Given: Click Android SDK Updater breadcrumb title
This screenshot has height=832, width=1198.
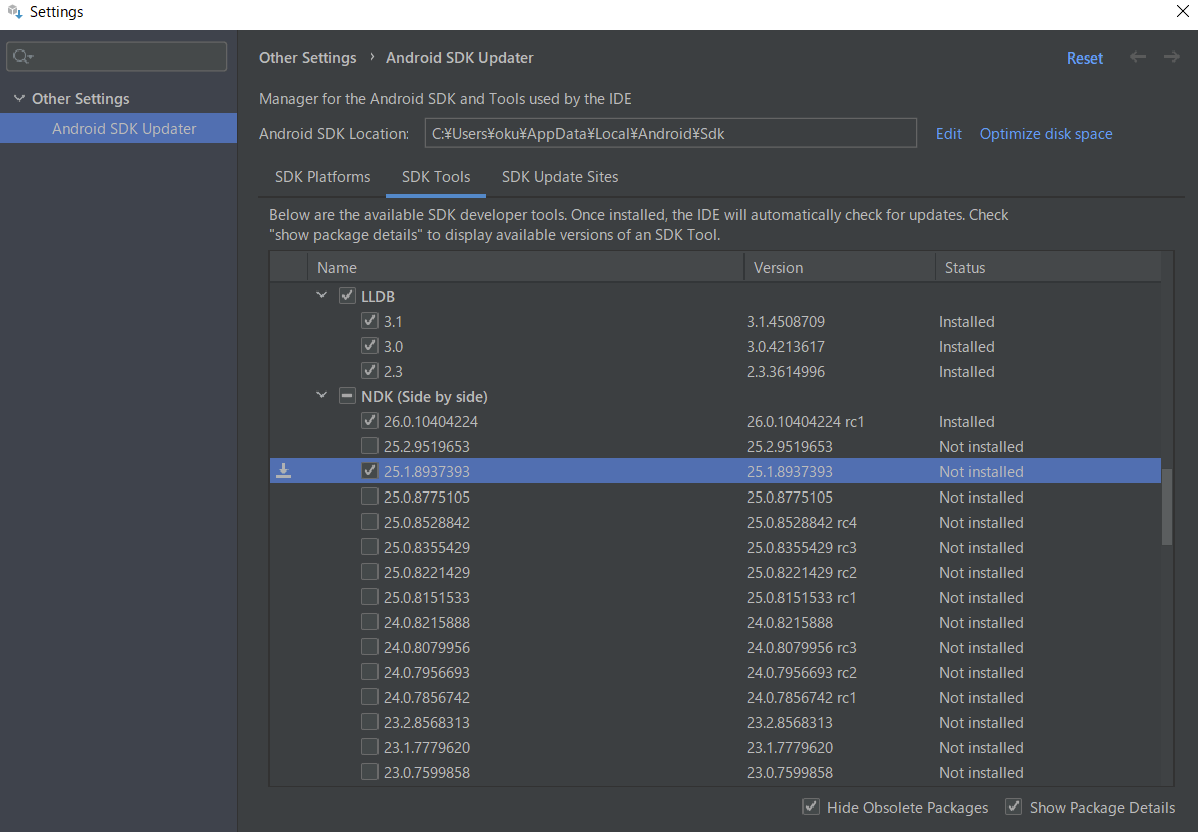Looking at the screenshot, I should [x=459, y=58].
